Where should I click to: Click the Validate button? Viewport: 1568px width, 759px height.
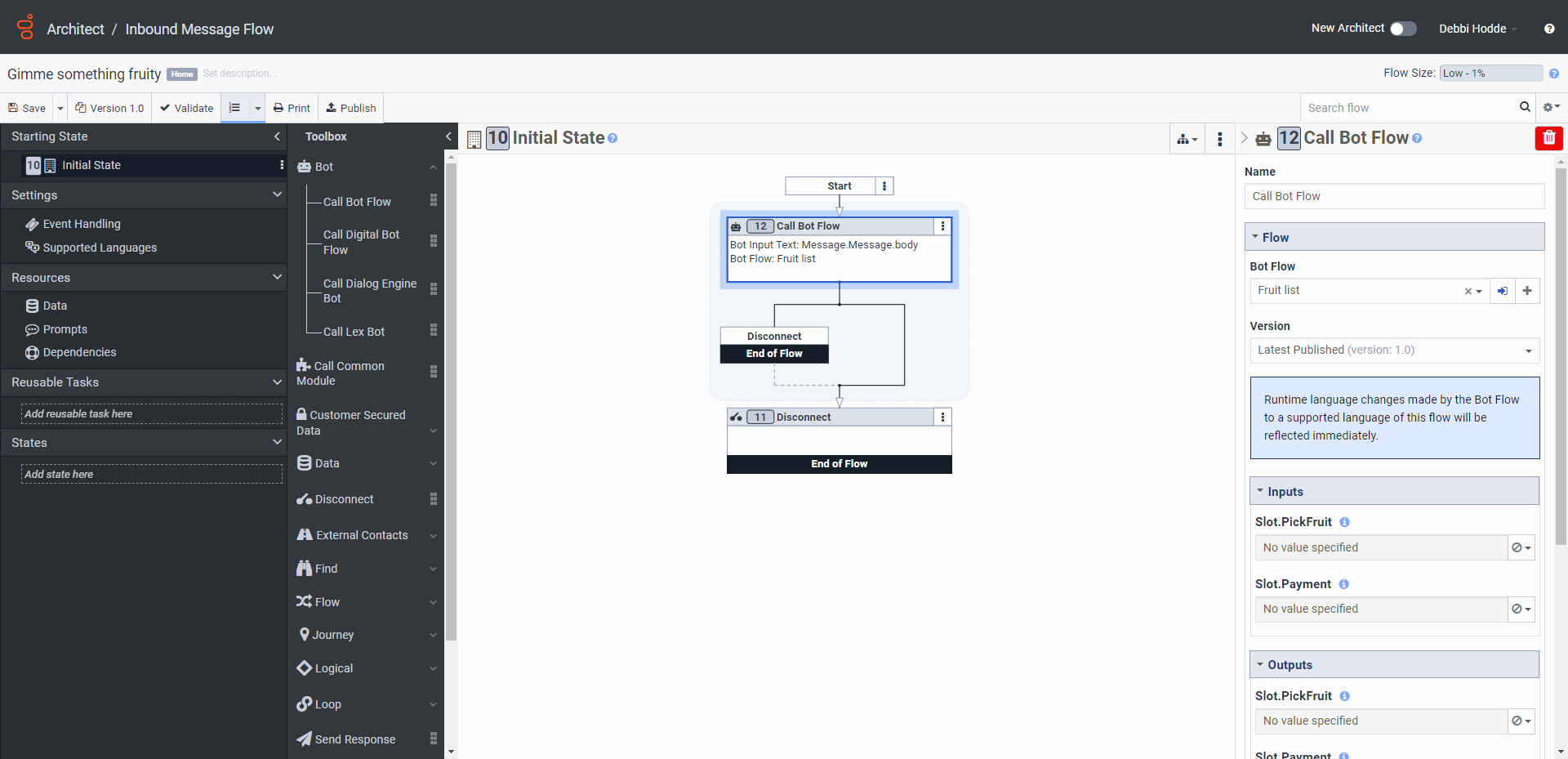click(186, 108)
